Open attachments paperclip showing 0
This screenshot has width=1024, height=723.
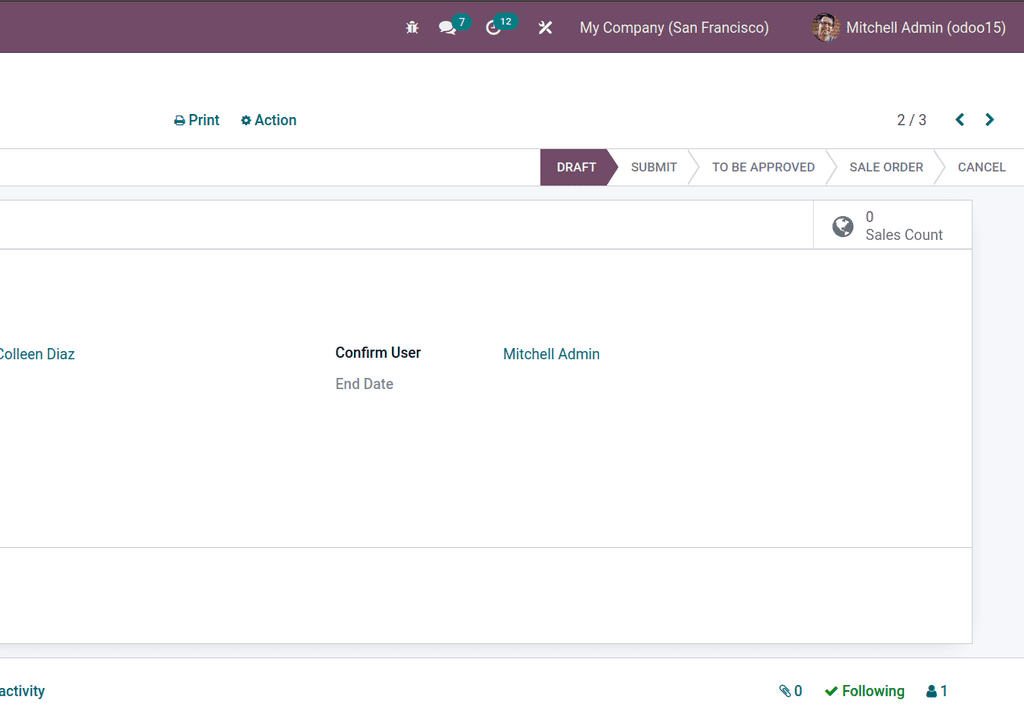[x=790, y=691]
